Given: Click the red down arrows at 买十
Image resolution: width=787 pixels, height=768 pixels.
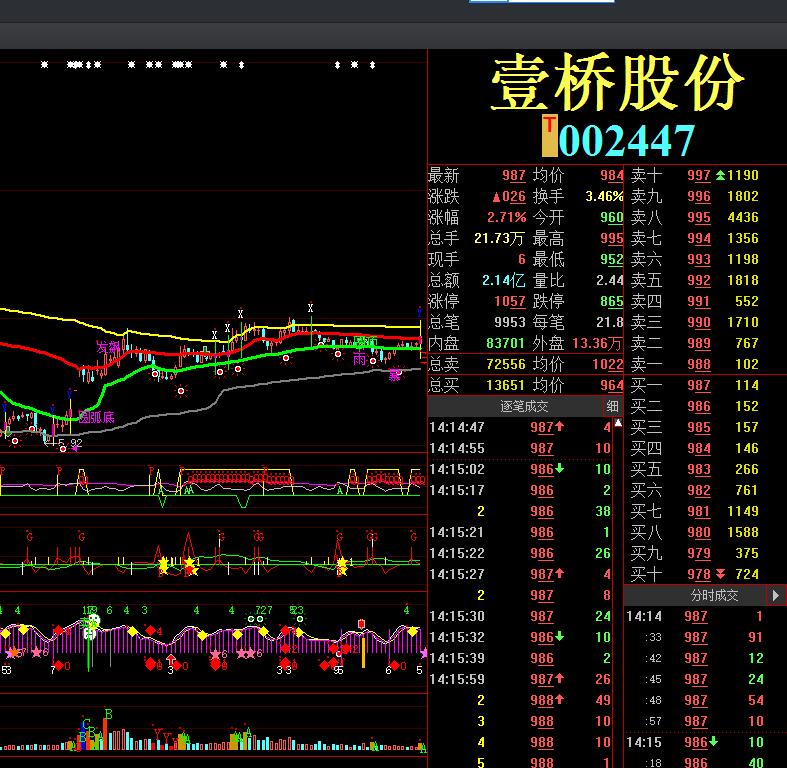Looking at the screenshot, I should (x=720, y=574).
